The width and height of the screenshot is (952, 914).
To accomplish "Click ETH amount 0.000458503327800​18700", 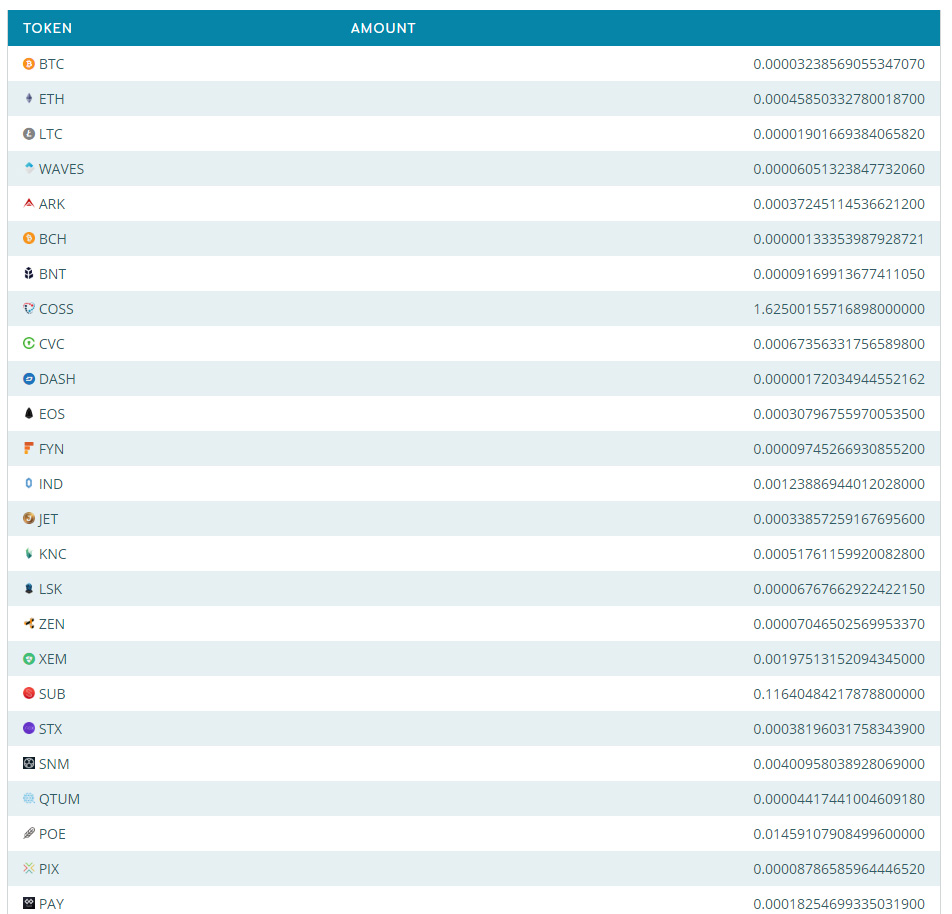I will (x=839, y=99).
